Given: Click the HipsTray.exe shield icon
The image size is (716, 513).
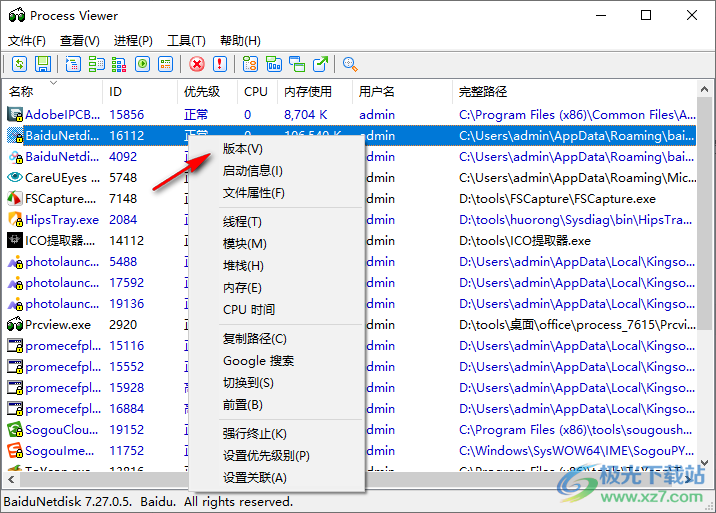Looking at the screenshot, I should click(15, 219).
